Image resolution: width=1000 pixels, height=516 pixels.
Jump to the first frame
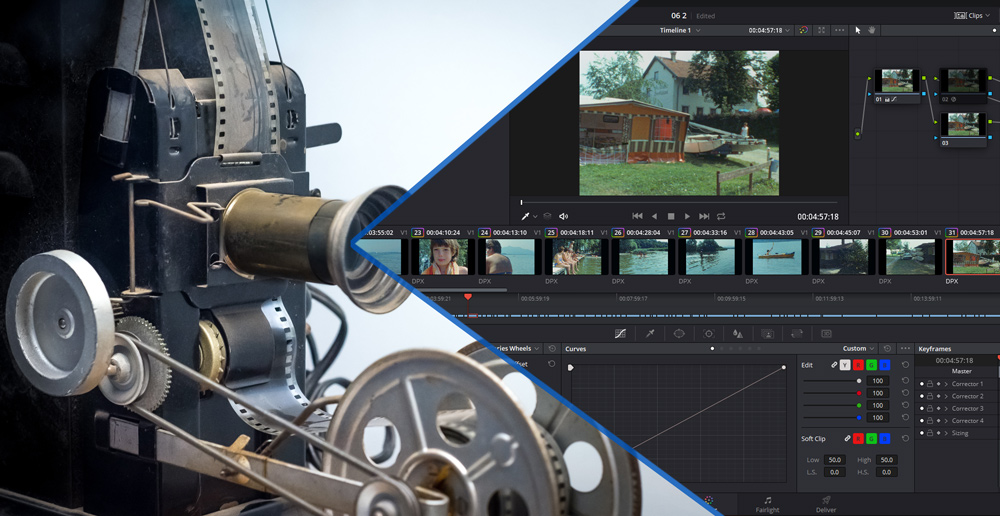tap(637, 216)
